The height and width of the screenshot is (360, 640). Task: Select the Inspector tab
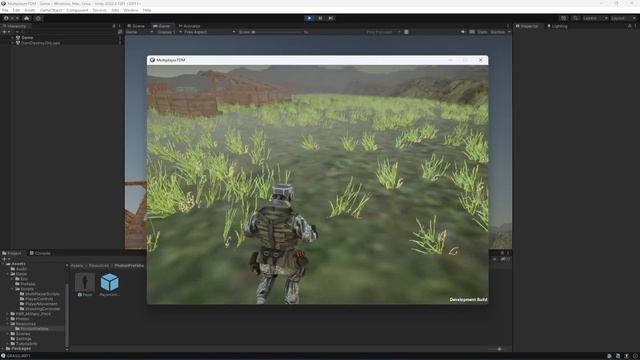click(x=527, y=26)
